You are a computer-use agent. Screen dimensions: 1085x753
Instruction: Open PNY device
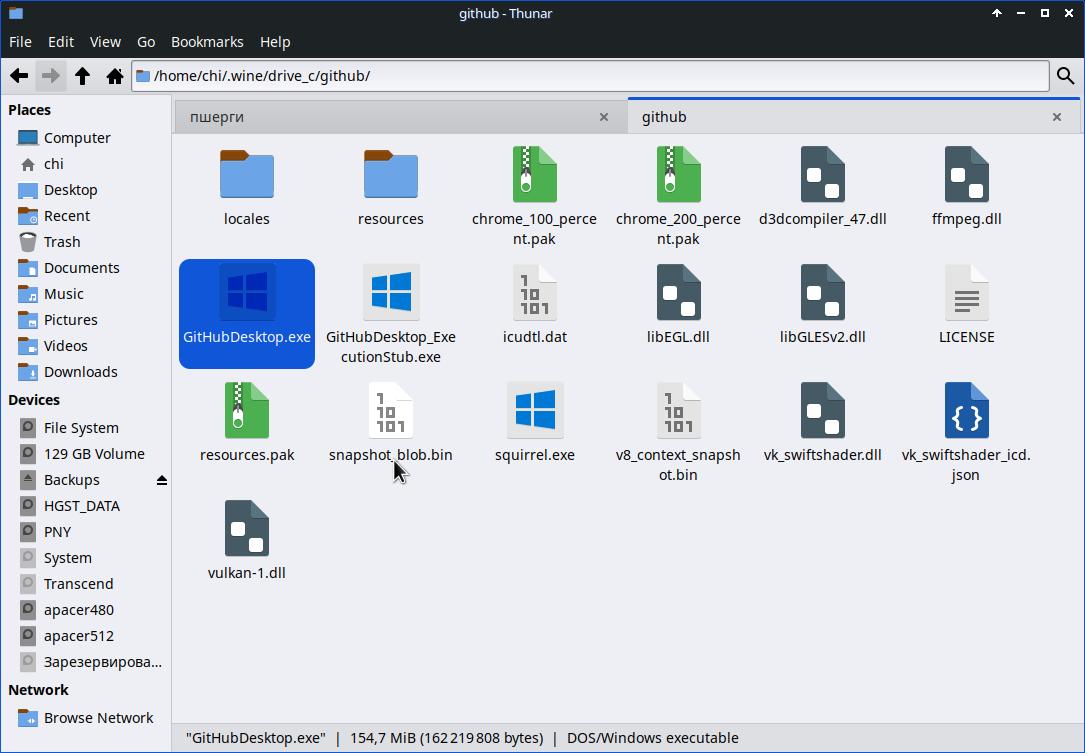pos(57,532)
